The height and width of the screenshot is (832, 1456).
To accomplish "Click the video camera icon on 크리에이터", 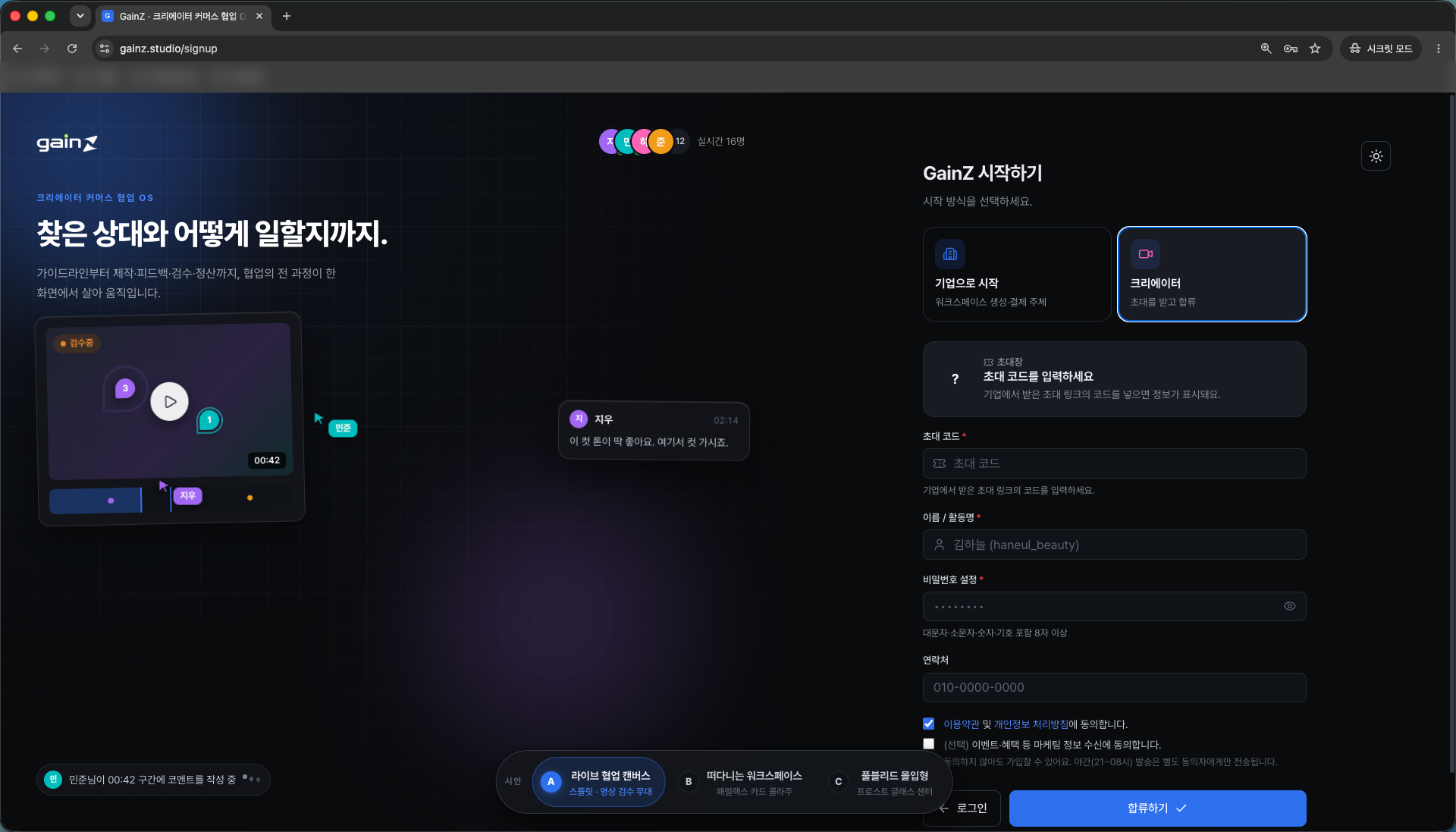I will (1145, 254).
